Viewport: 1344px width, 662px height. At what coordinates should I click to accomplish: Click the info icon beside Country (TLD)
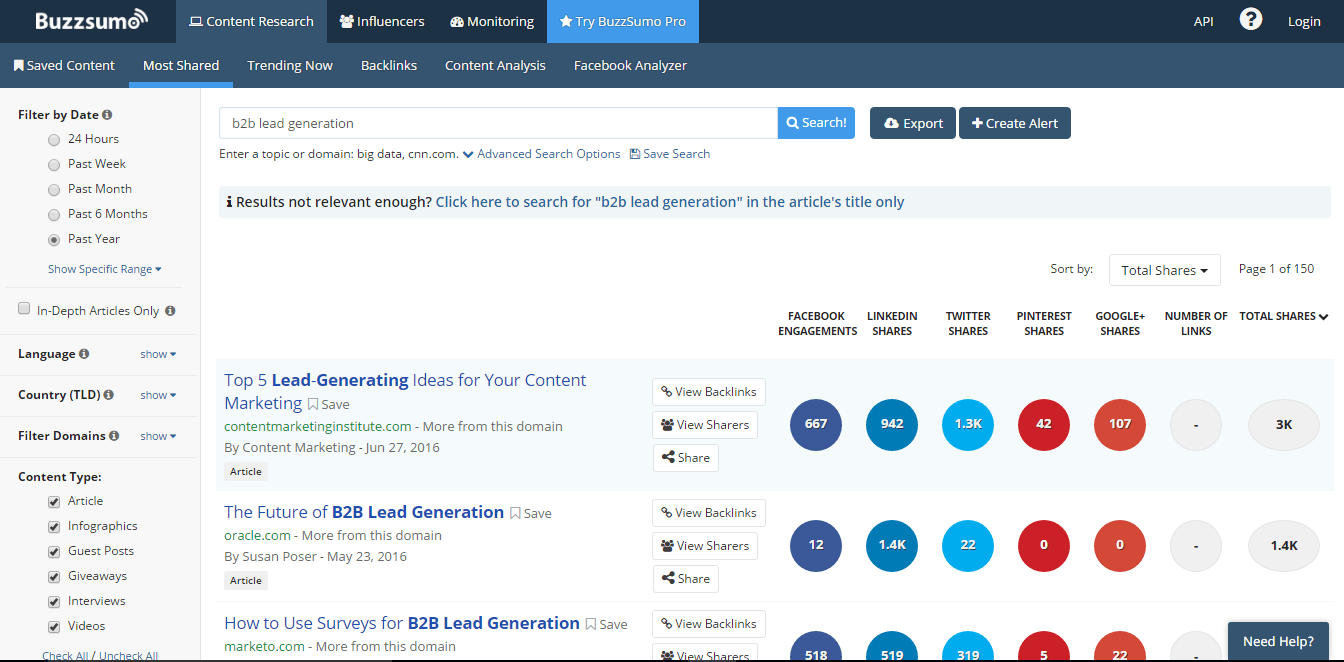pyautogui.click(x=108, y=395)
